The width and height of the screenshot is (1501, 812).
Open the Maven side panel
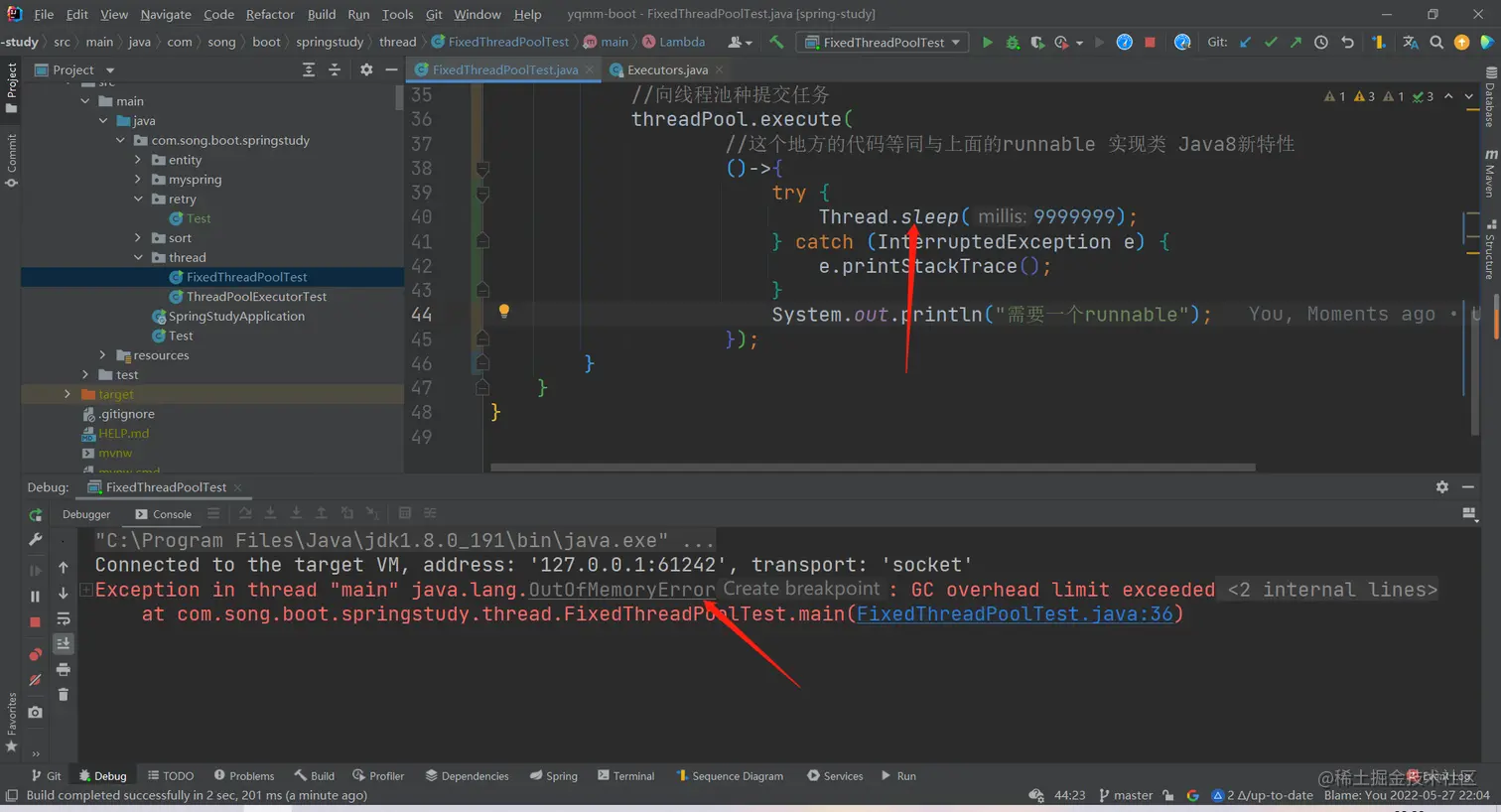[1490, 174]
